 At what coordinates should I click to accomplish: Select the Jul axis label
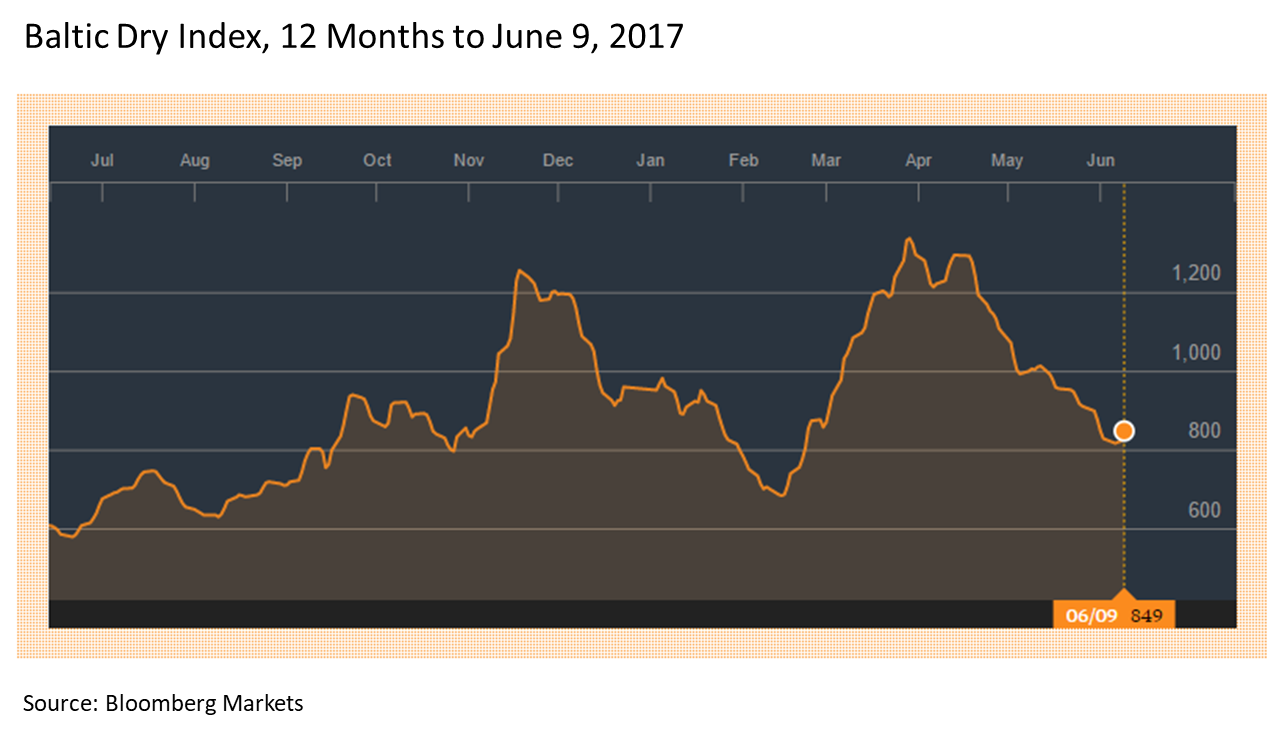pyautogui.click(x=104, y=160)
